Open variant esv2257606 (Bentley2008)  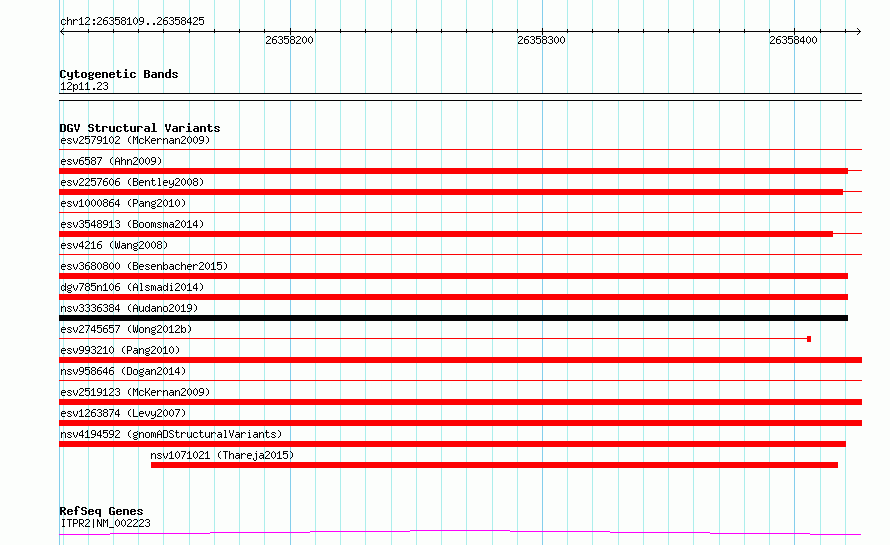coord(132,182)
